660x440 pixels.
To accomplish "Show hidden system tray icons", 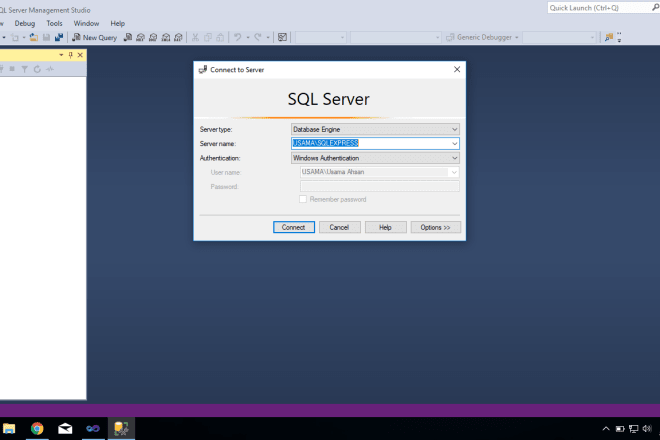I will click(x=606, y=429).
